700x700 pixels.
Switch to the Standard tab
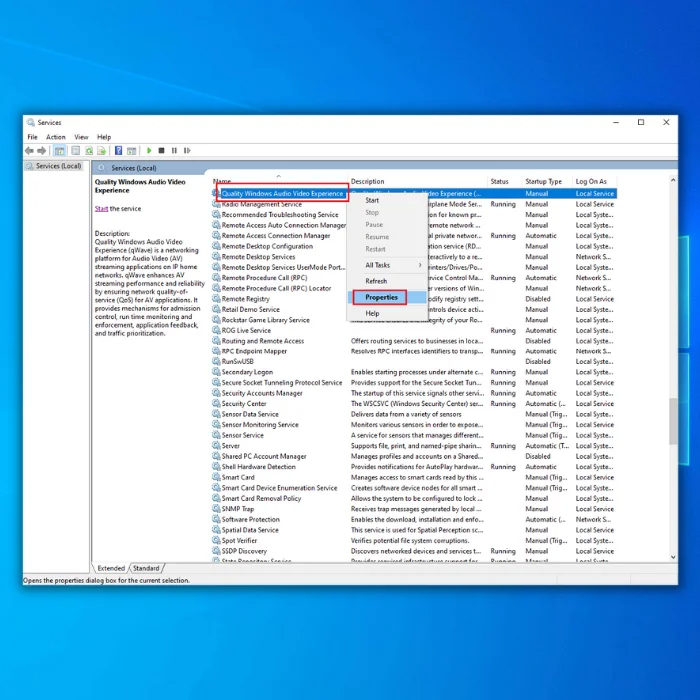[146, 568]
